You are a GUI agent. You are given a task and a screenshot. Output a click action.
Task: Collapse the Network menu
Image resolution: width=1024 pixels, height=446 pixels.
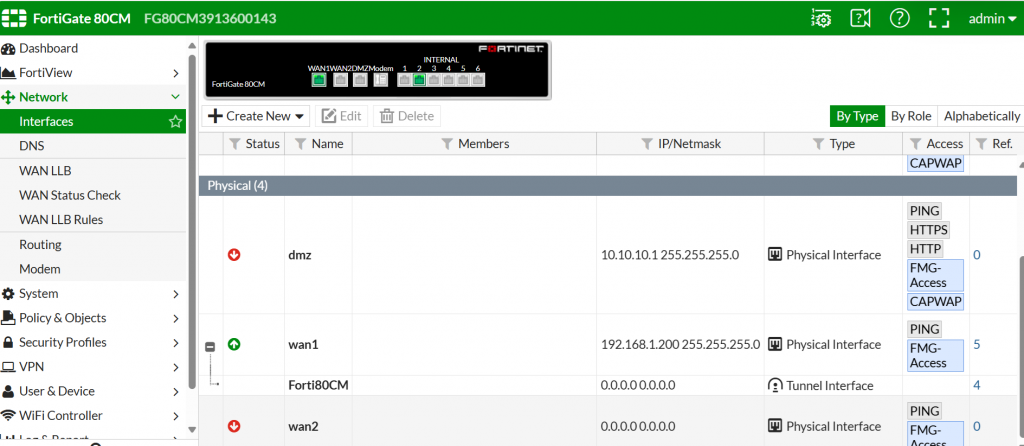point(93,97)
